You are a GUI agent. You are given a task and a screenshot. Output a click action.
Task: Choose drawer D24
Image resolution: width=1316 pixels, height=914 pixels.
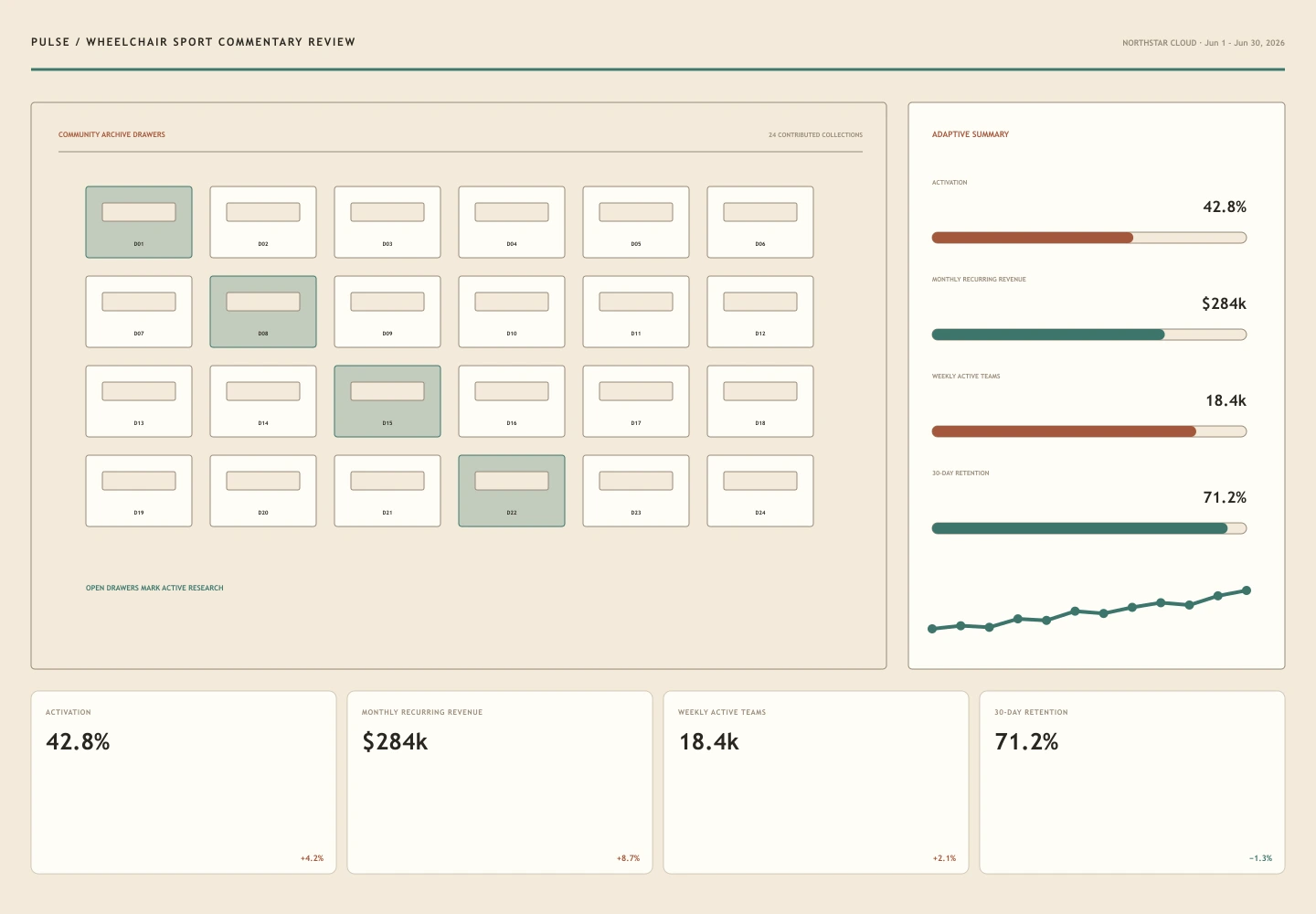pyautogui.click(x=760, y=491)
